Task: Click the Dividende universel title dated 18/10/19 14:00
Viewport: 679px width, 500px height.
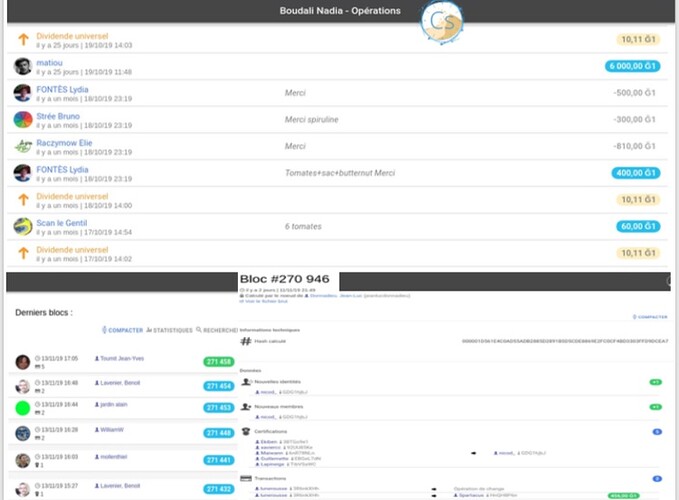Action: click(x=72, y=197)
